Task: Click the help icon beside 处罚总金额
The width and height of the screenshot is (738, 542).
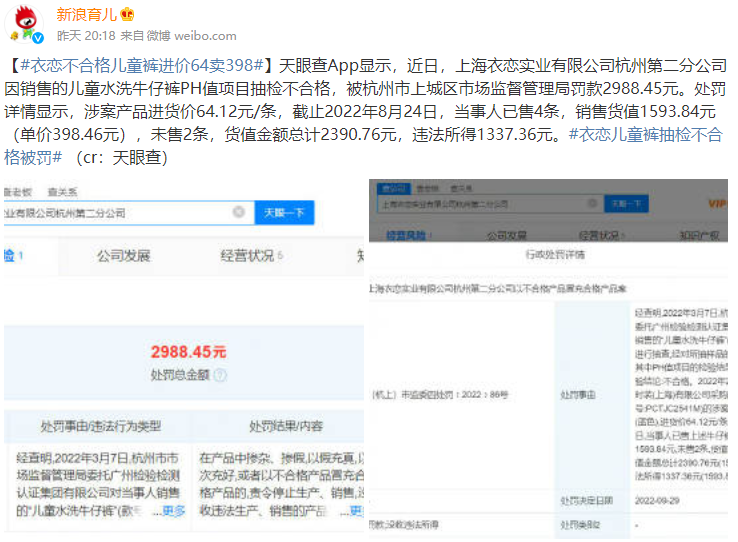Action: click(x=220, y=375)
